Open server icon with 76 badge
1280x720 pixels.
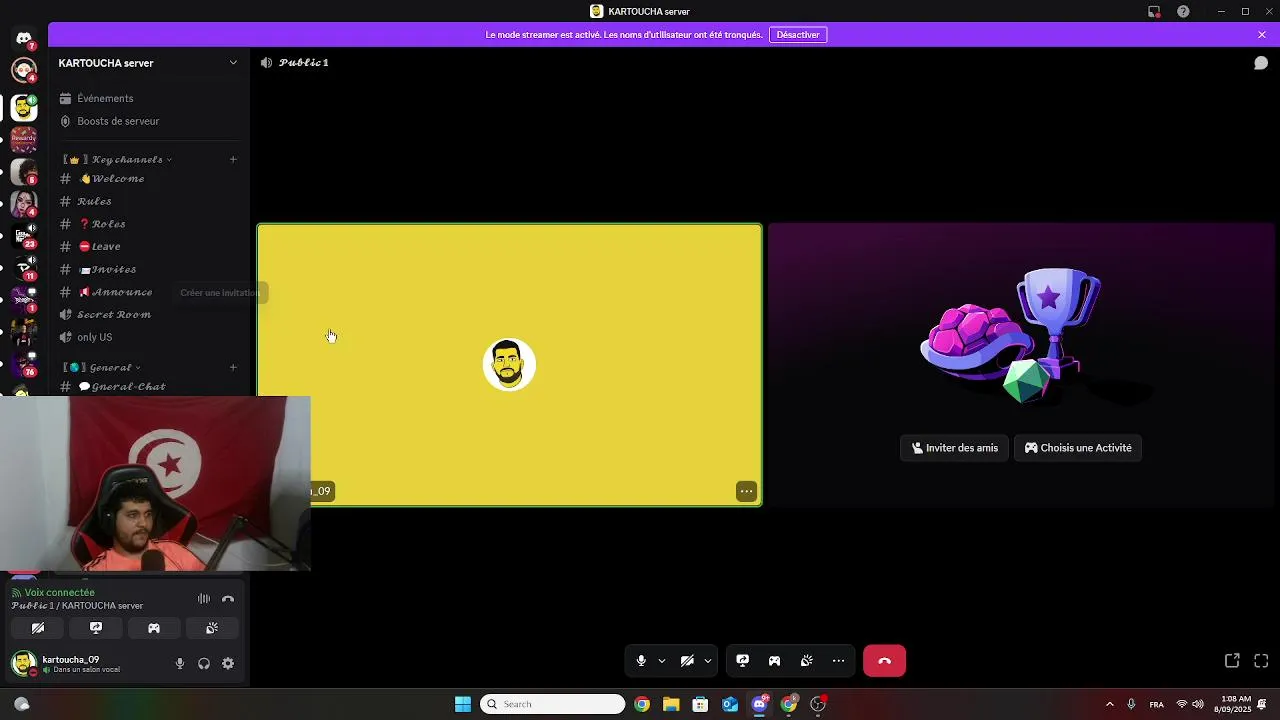point(24,363)
